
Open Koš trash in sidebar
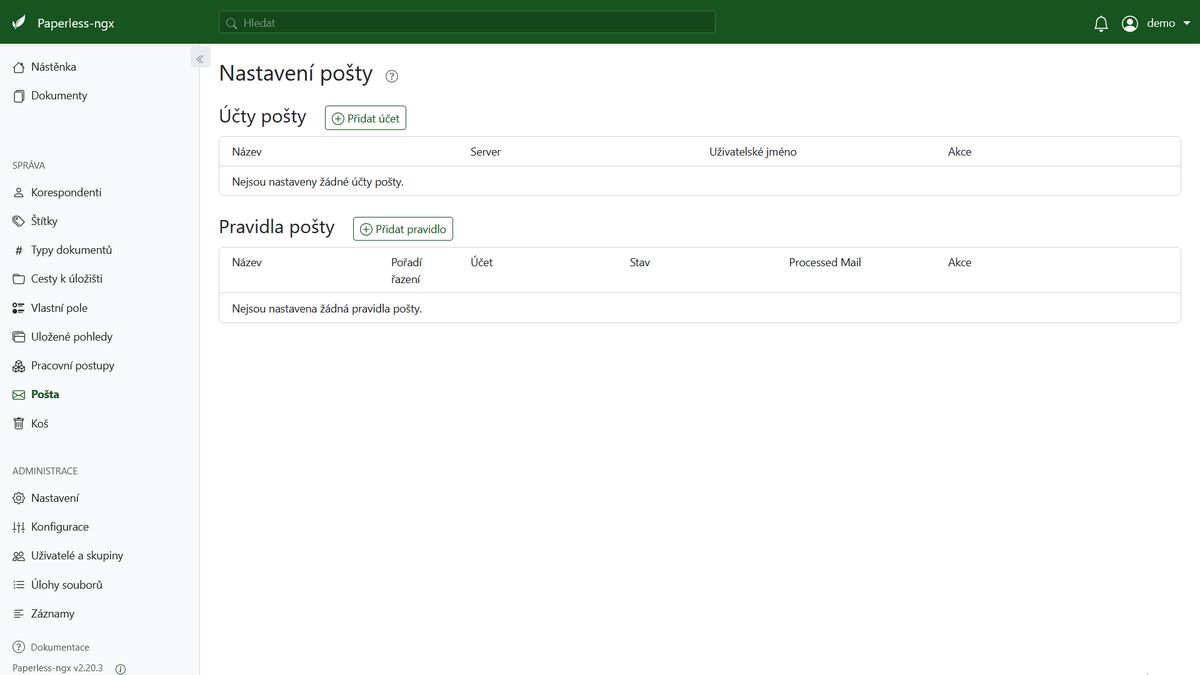click(39, 423)
